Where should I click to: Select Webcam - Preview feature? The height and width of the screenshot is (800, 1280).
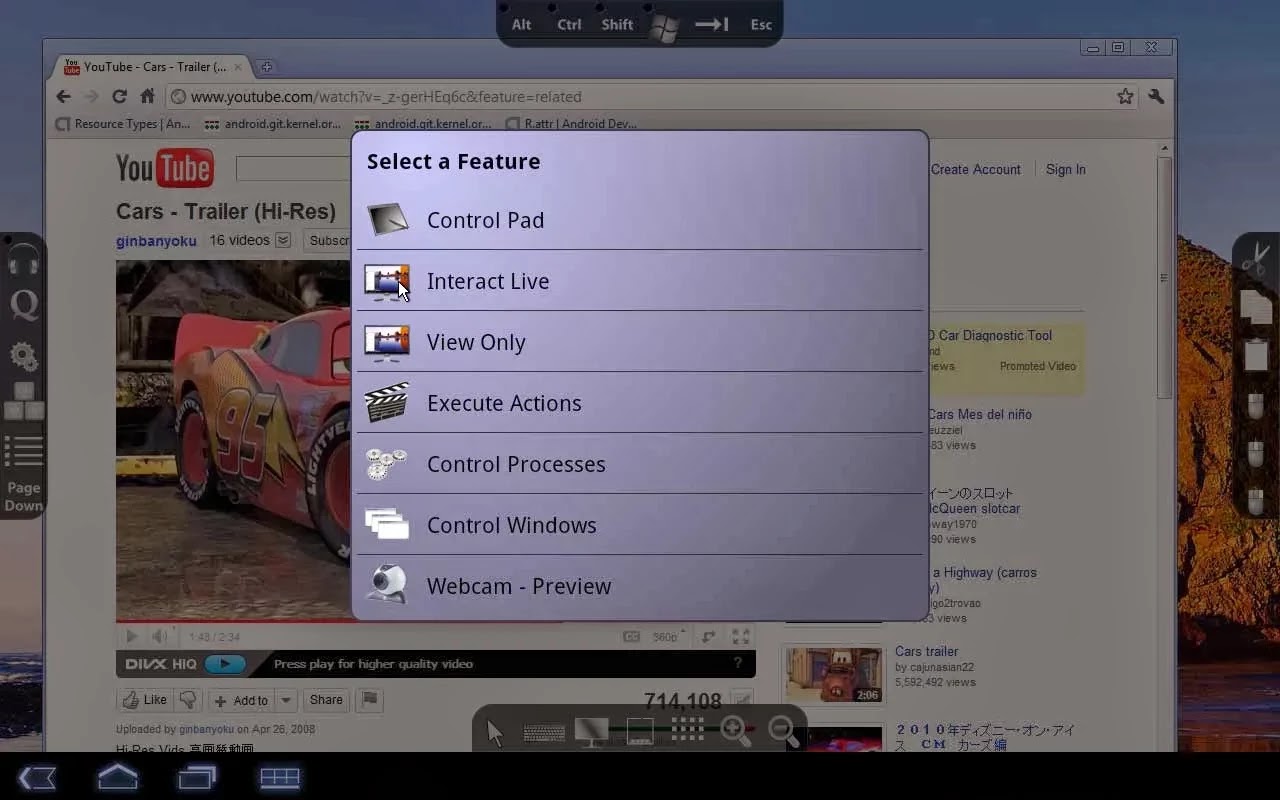coord(640,586)
